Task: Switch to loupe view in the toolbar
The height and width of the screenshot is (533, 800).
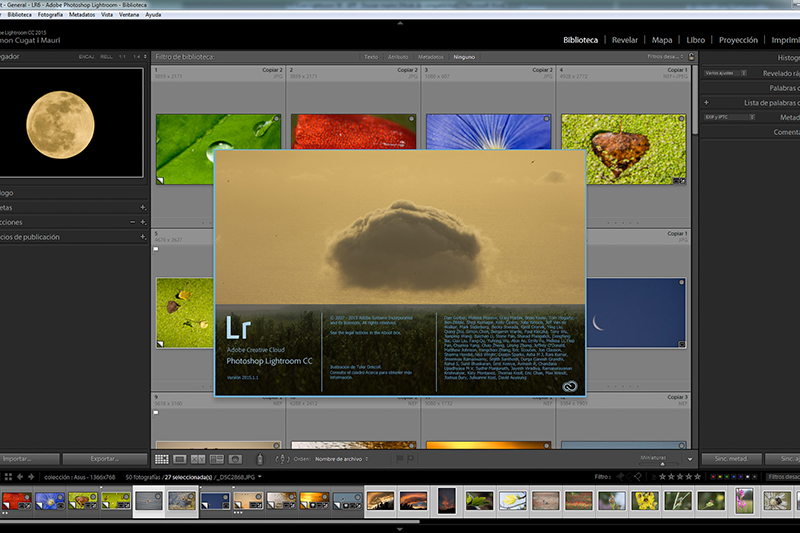Action: (180, 459)
